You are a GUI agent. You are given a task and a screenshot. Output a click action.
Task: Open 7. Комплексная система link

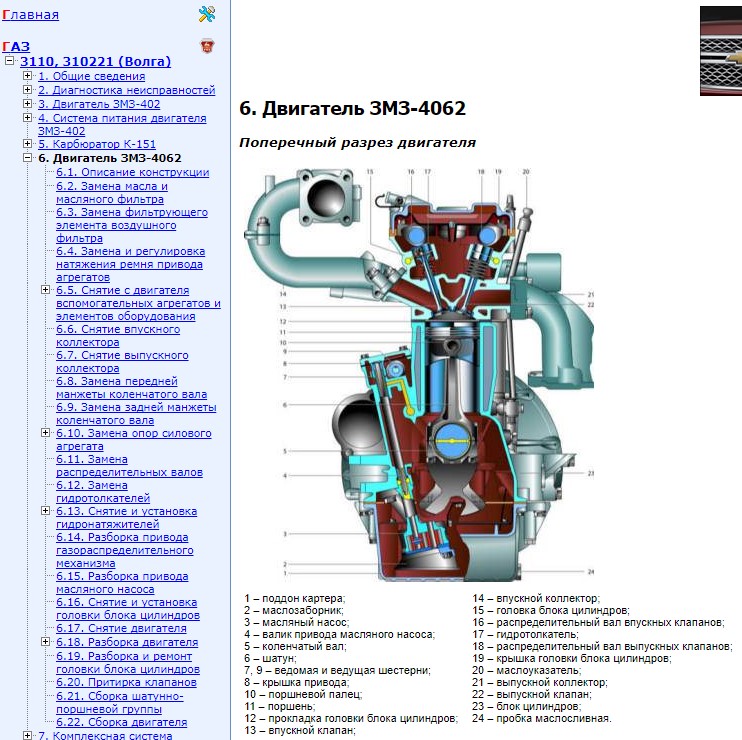(105, 736)
